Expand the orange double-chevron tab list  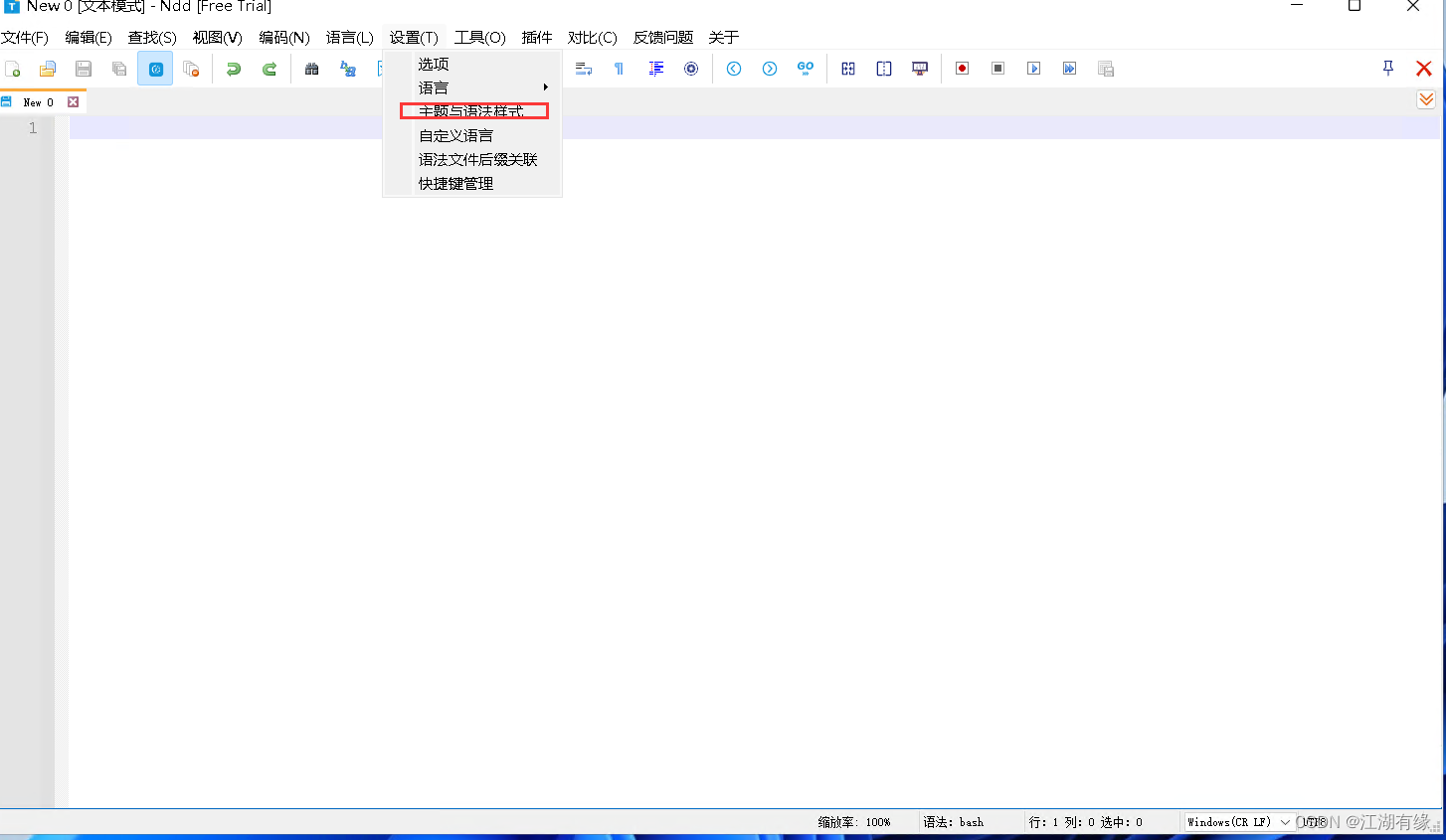click(1426, 99)
